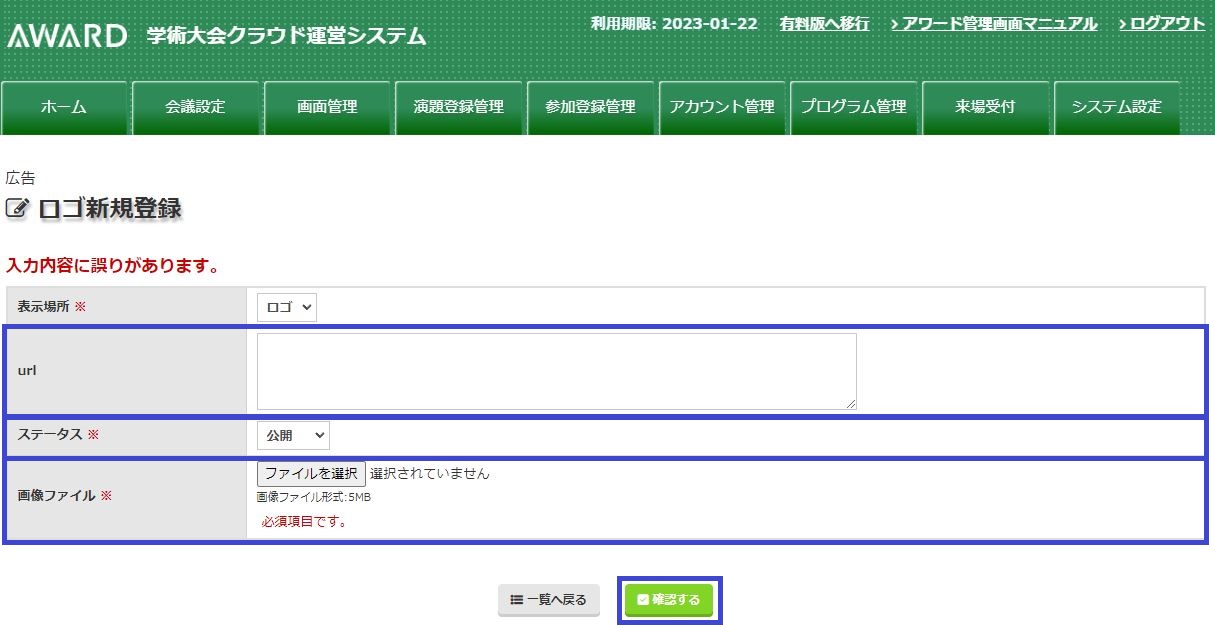Switch to the 会議設定 tab

click(x=196, y=107)
